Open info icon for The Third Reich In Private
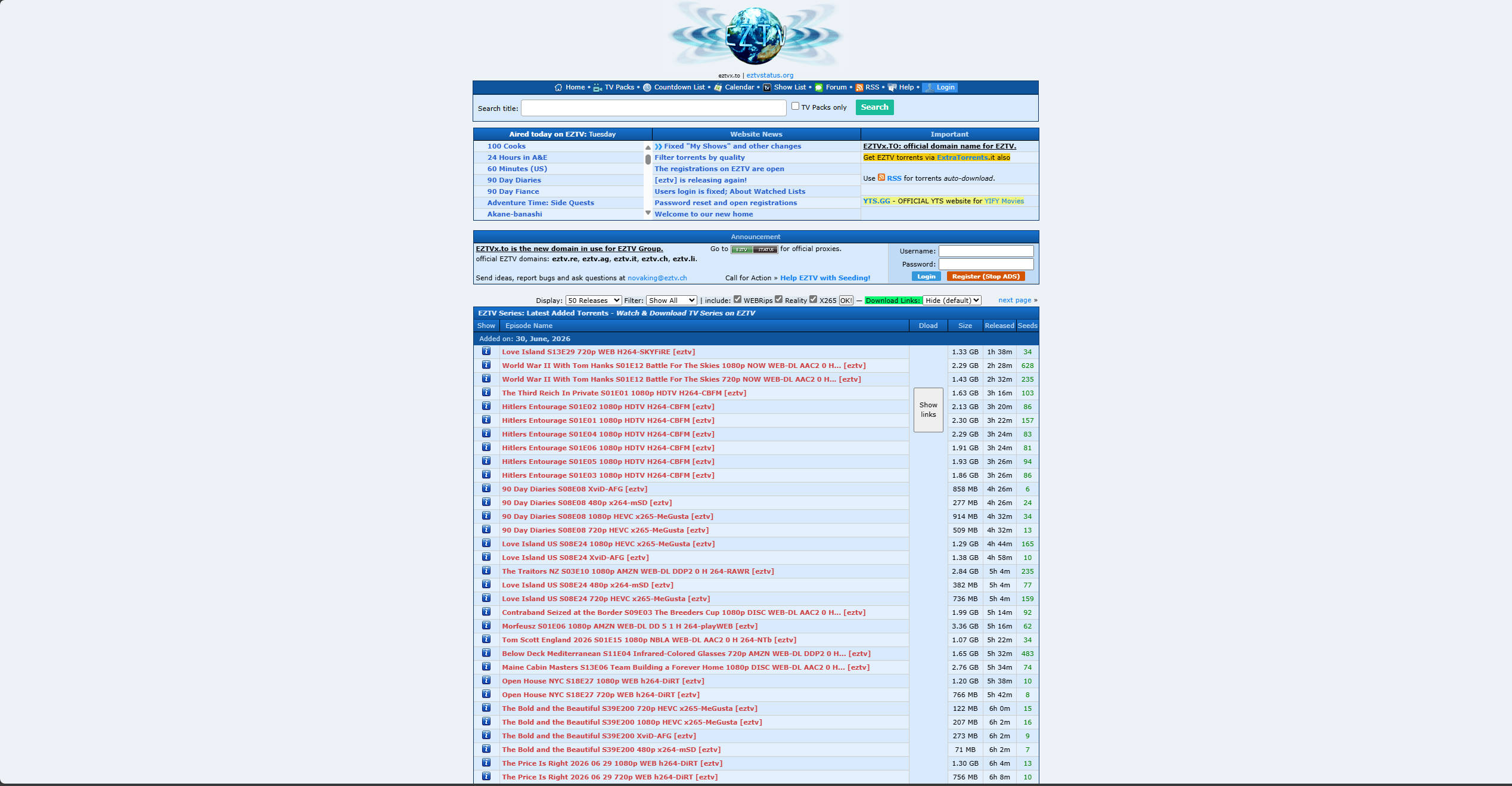 pyautogui.click(x=486, y=392)
